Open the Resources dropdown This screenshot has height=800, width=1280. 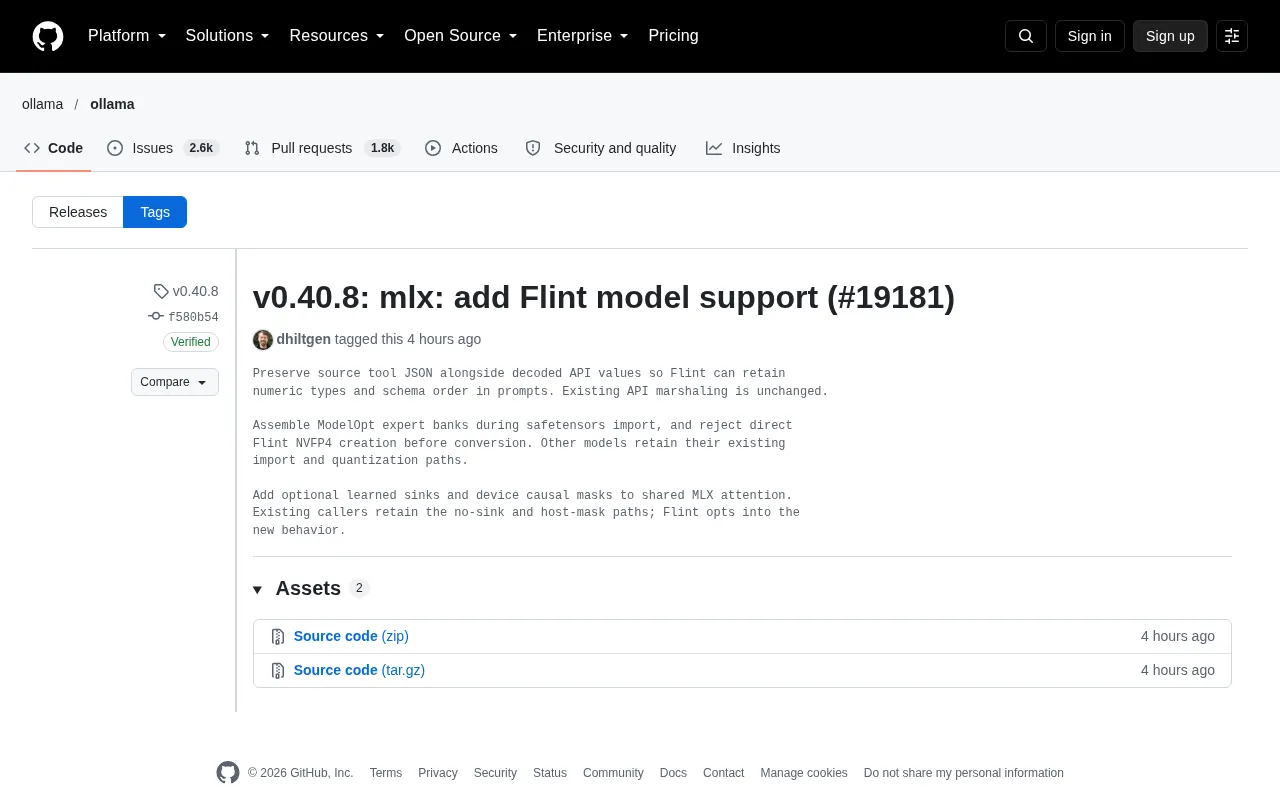337,36
